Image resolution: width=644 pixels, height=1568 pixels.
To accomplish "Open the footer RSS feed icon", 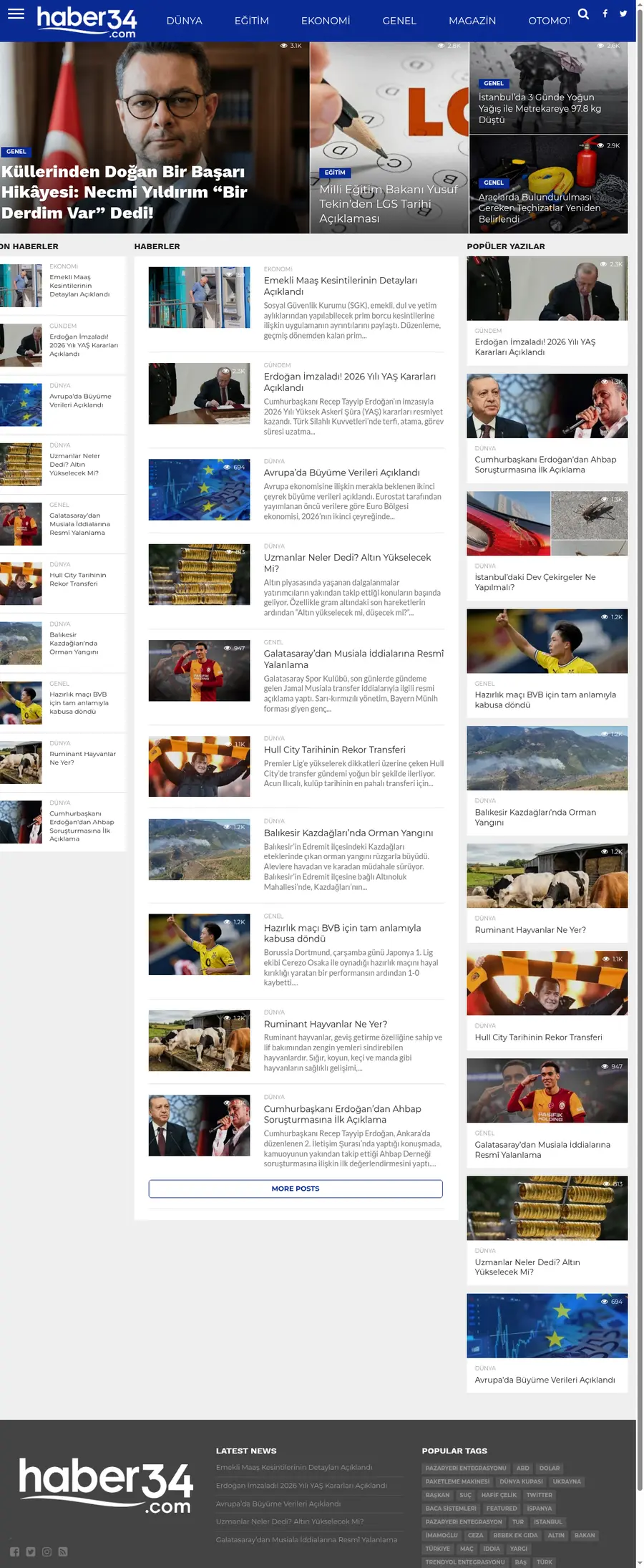I will pos(63,1552).
